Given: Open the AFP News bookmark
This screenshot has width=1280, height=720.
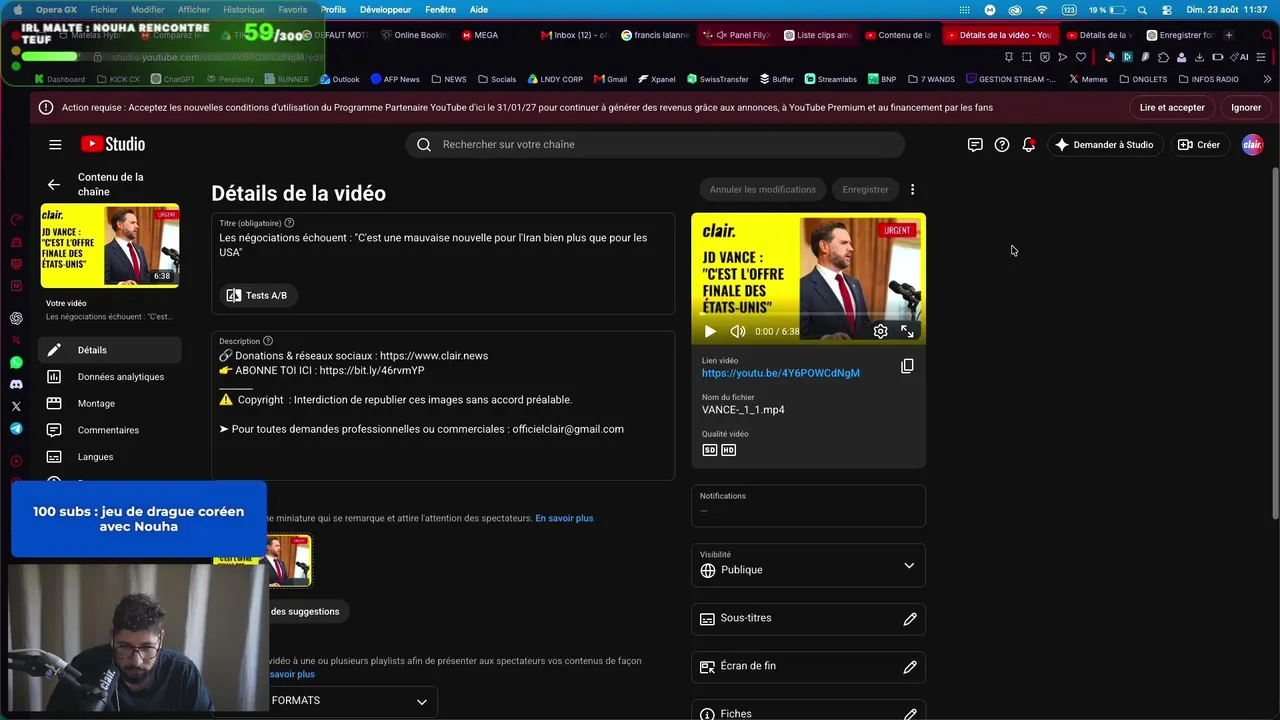Looking at the screenshot, I should click(x=395, y=79).
